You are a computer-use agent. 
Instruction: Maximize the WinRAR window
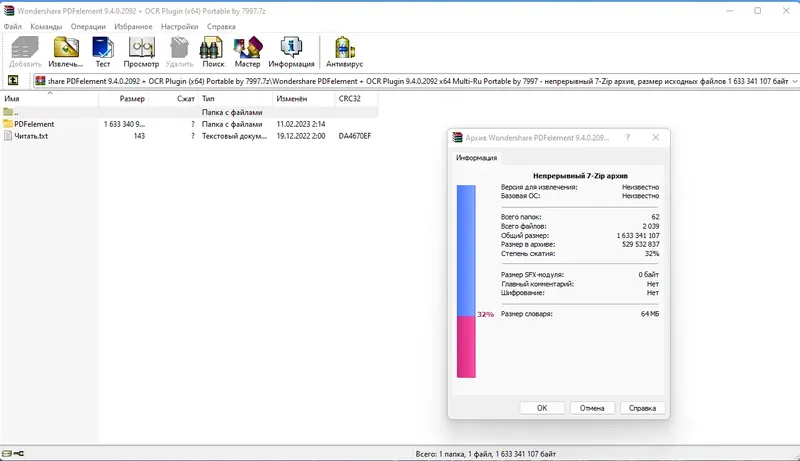tap(758, 11)
